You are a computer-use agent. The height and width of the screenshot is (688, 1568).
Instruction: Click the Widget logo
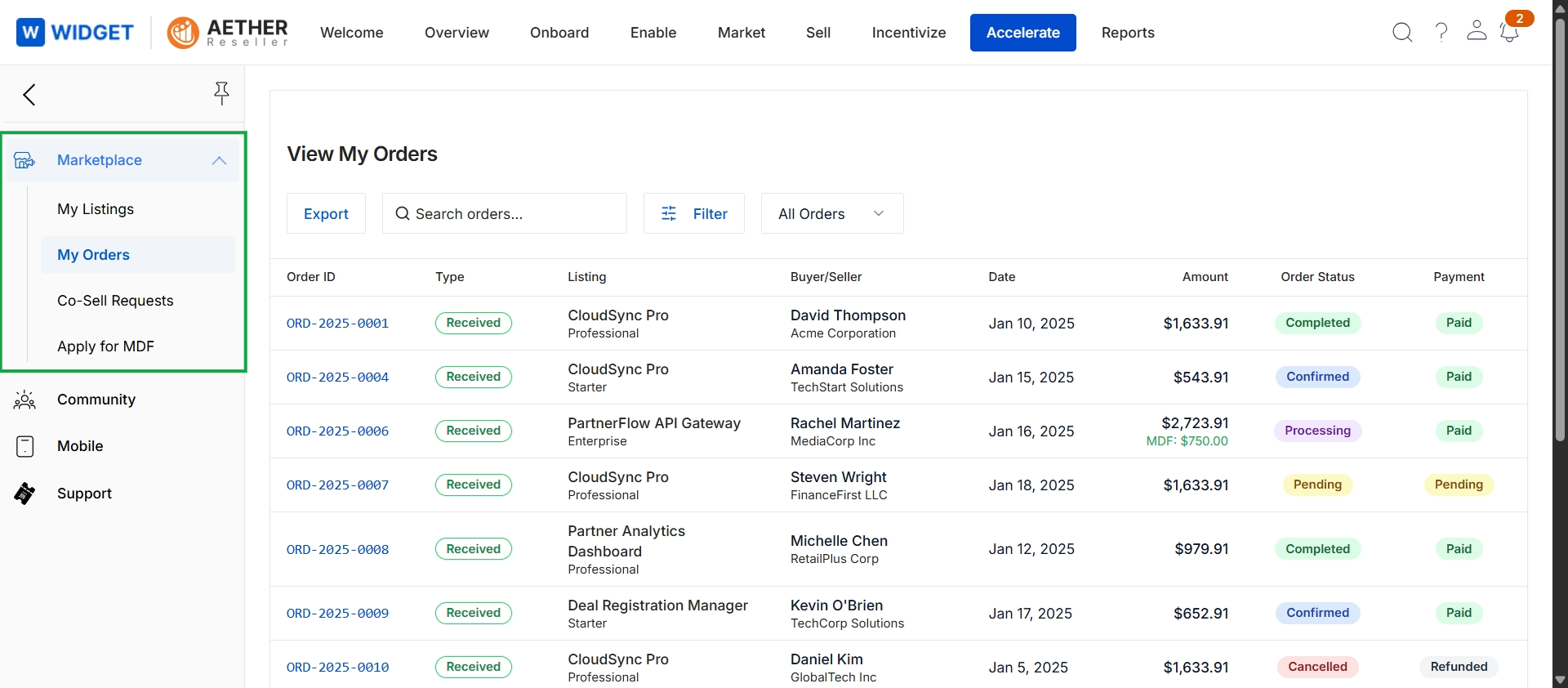(x=75, y=33)
